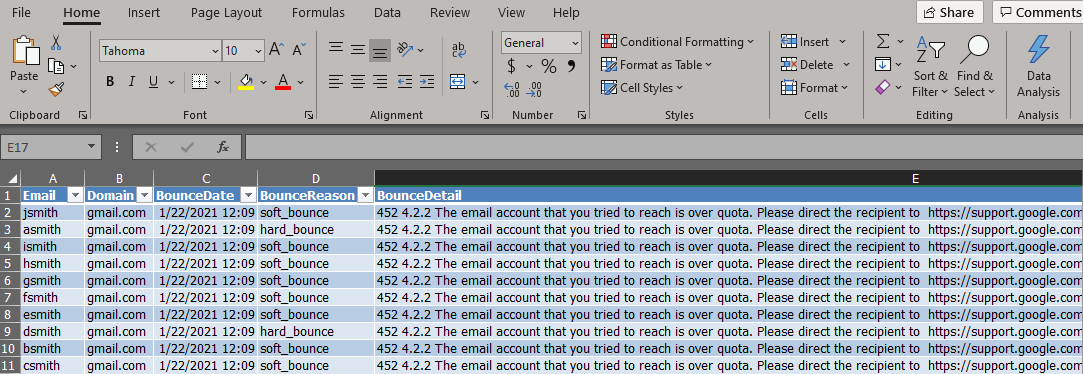Open the Name Box dropdown arrow
Viewport: 1083px width, 374px height.
pyautogui.click(x=91, y=147)
